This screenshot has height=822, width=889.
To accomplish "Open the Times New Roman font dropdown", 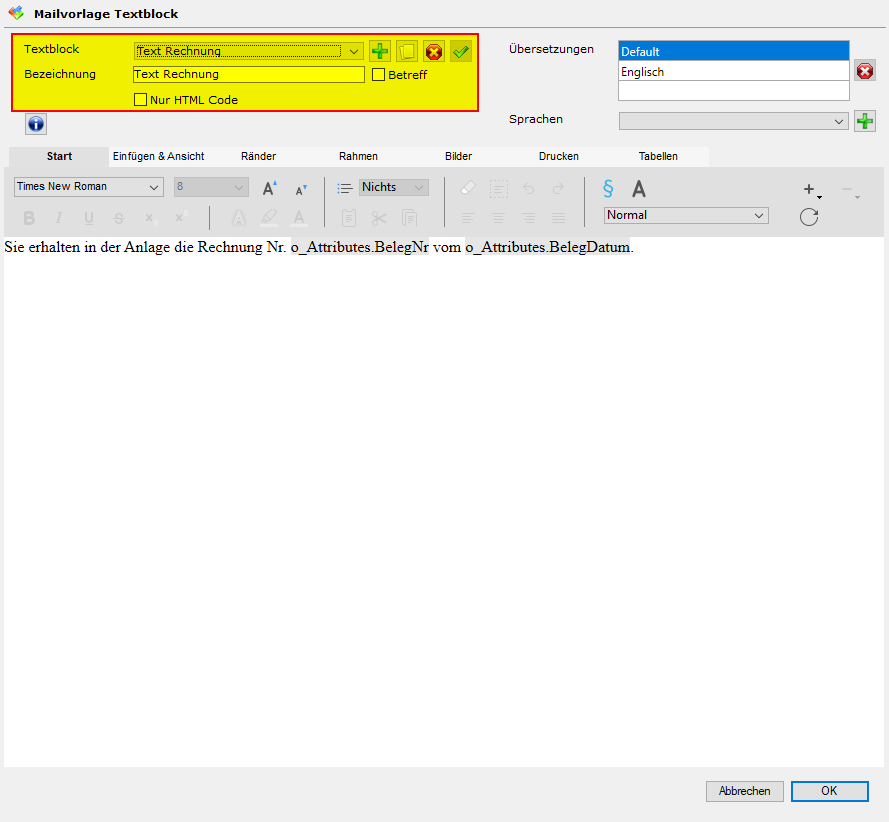I will pos(154,187).
